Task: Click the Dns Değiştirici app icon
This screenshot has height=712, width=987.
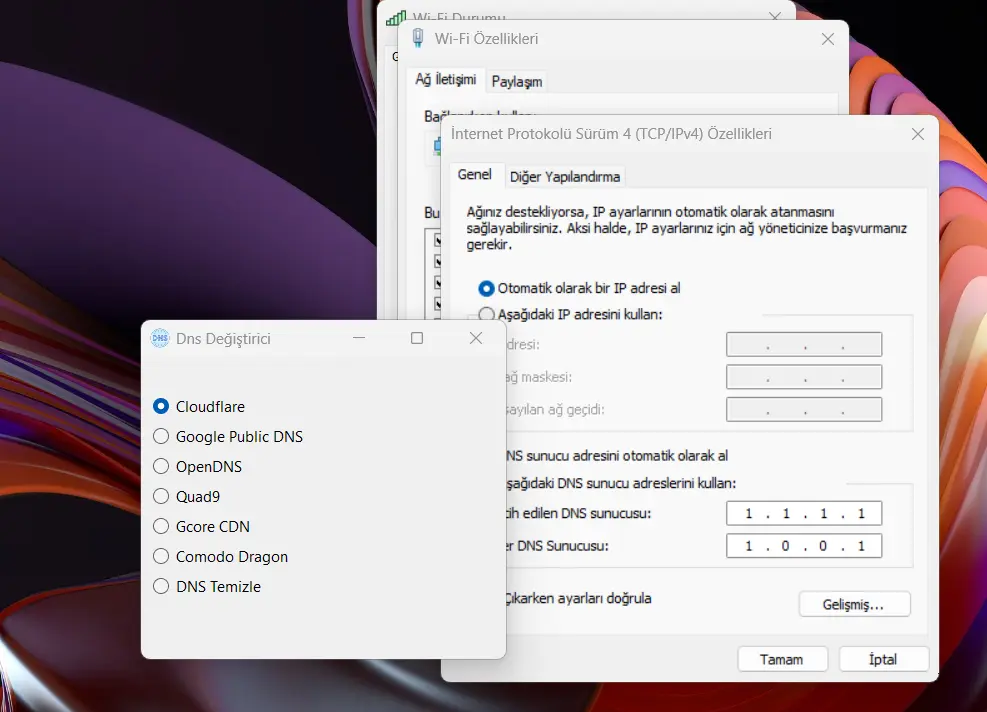Action: coord(160,338)
